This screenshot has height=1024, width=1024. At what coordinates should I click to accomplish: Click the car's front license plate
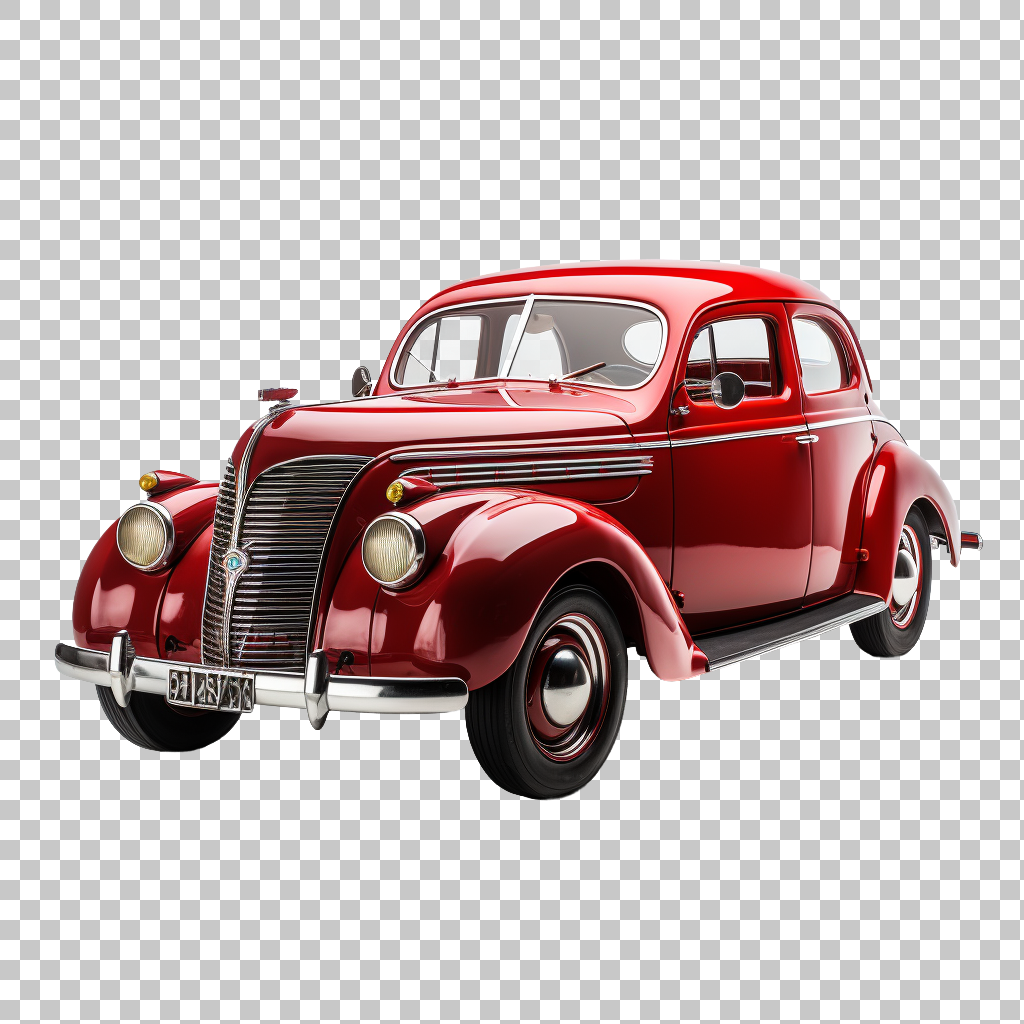click(x=210, y=690)
